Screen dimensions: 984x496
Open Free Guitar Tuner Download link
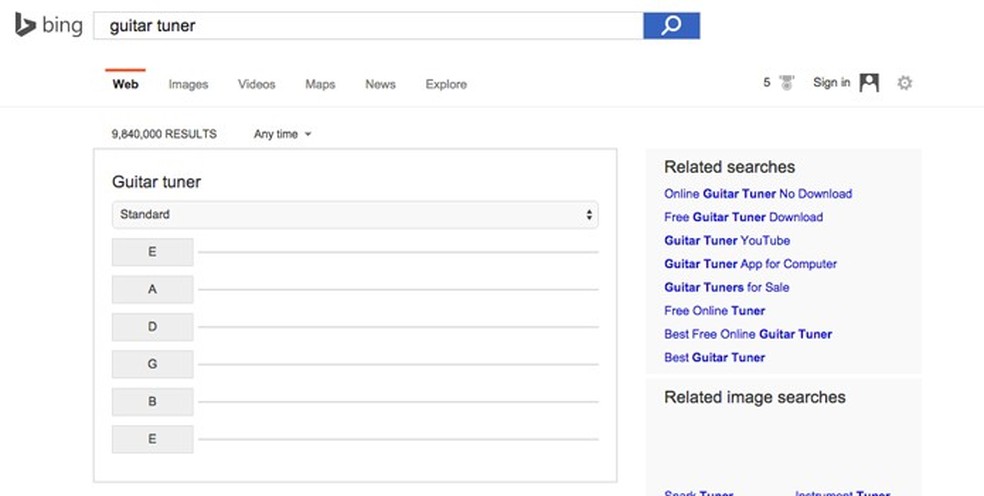click(744, 217)
